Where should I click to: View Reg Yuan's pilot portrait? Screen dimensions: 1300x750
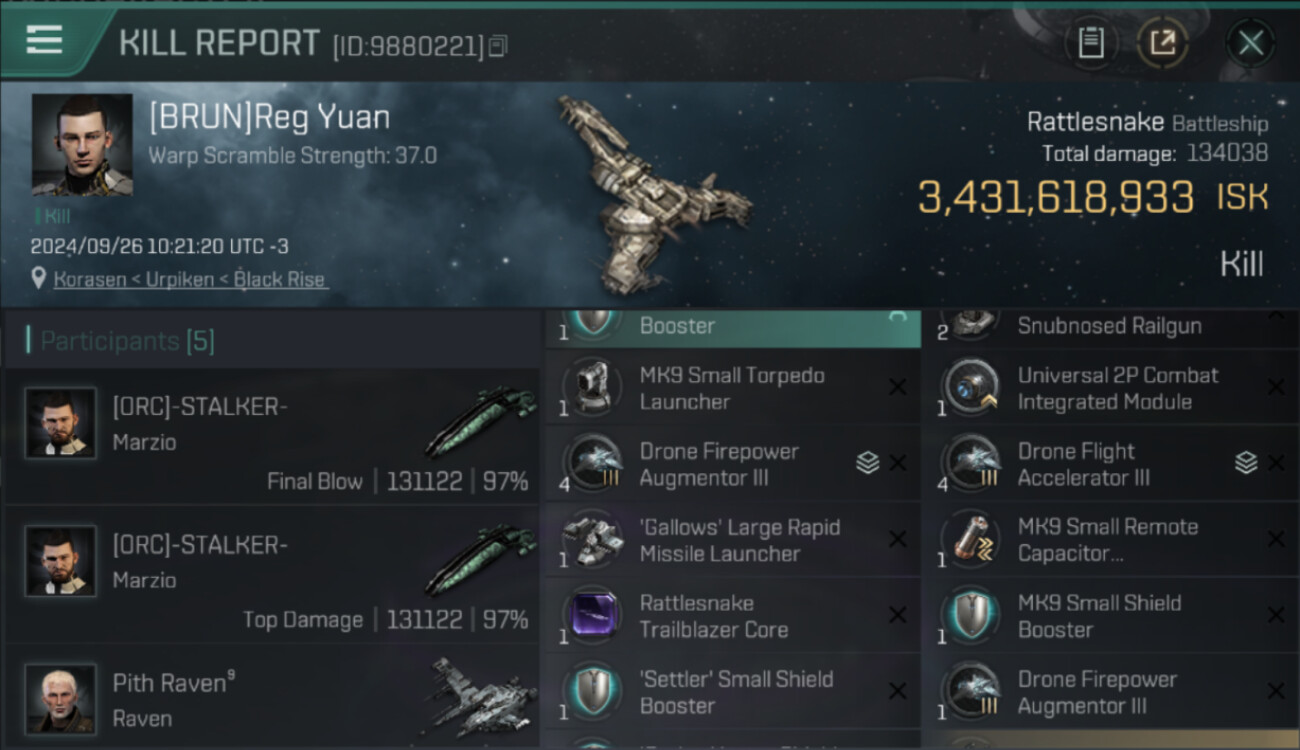click(x=81, y=145)
